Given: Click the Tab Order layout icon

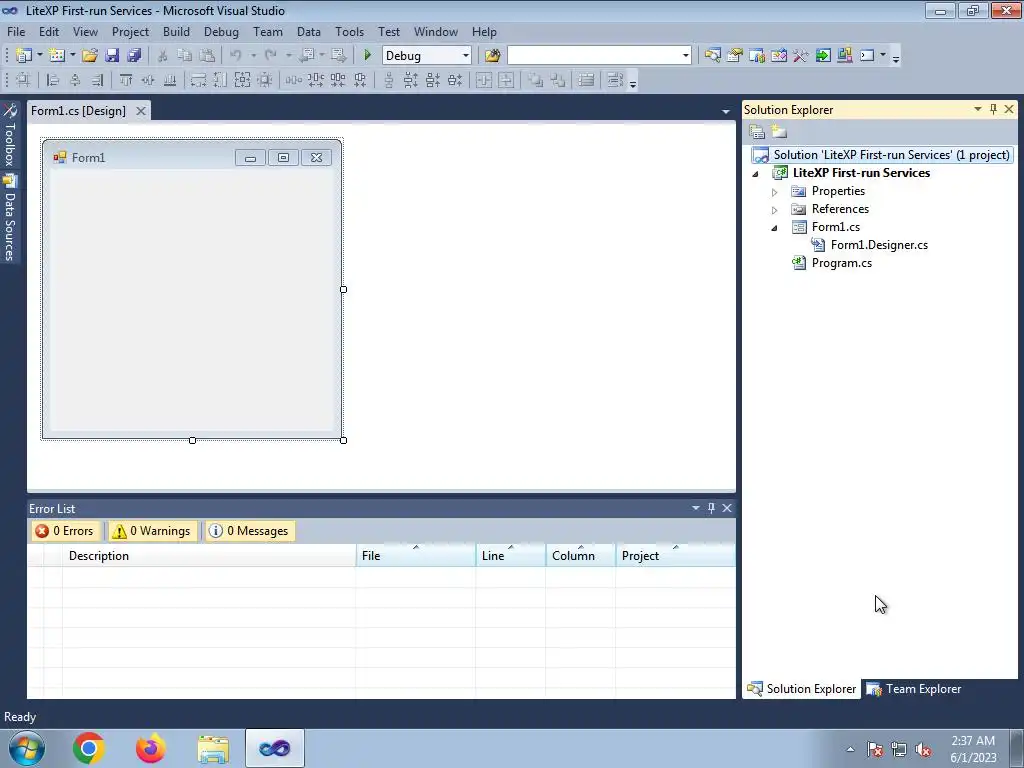Looking at the screenshot, I should (x=615, y=80).
